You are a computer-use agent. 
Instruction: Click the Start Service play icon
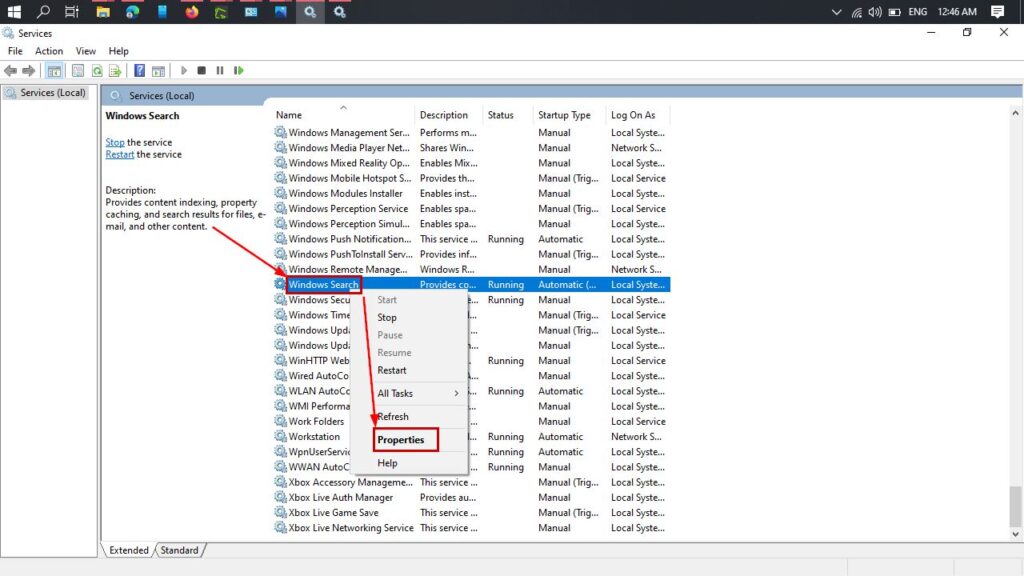(x=184, y=71)
